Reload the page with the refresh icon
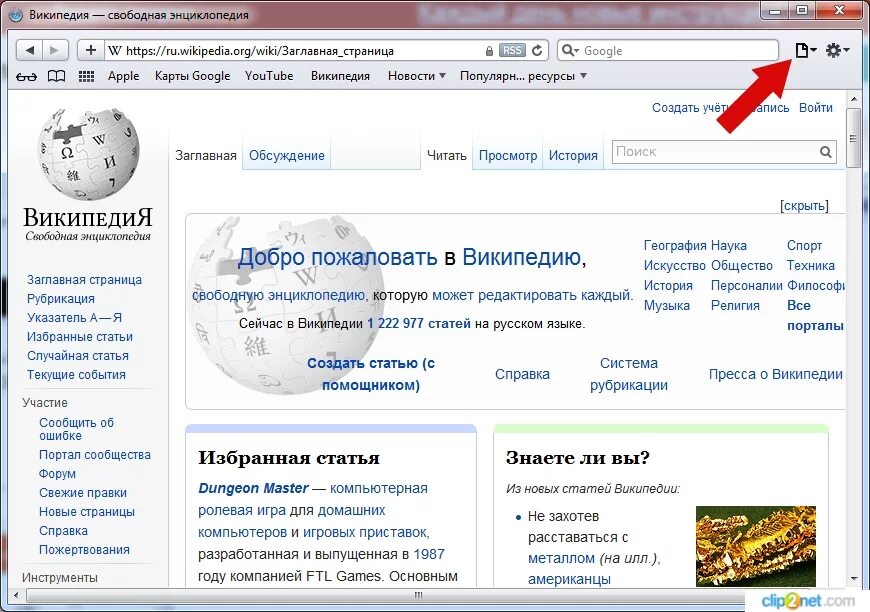This screenshot has width=870, height=612. pyautogui.click(x=537, y=50)
